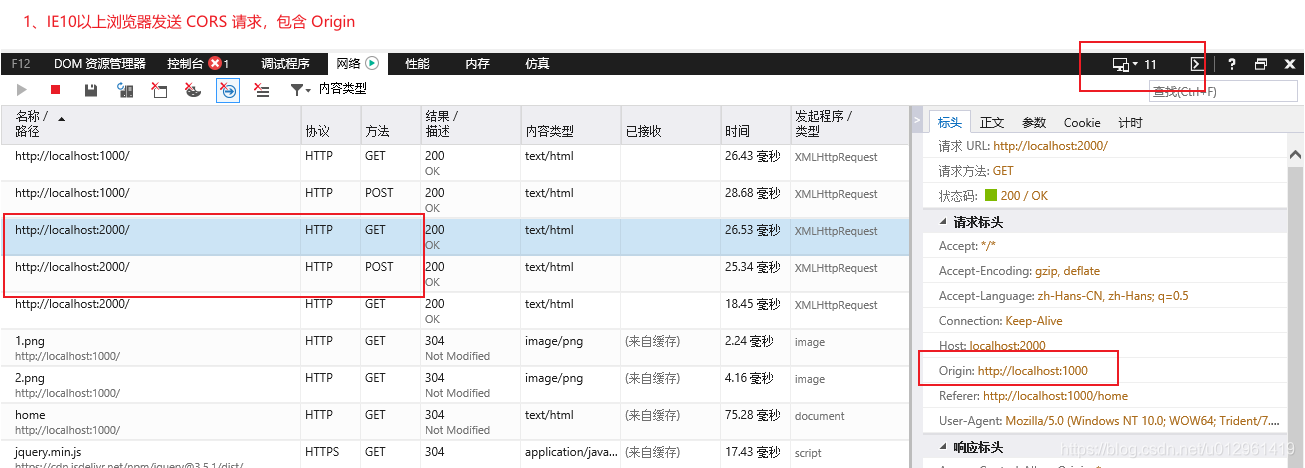Select the 标头 details tab

pos(950,122)
